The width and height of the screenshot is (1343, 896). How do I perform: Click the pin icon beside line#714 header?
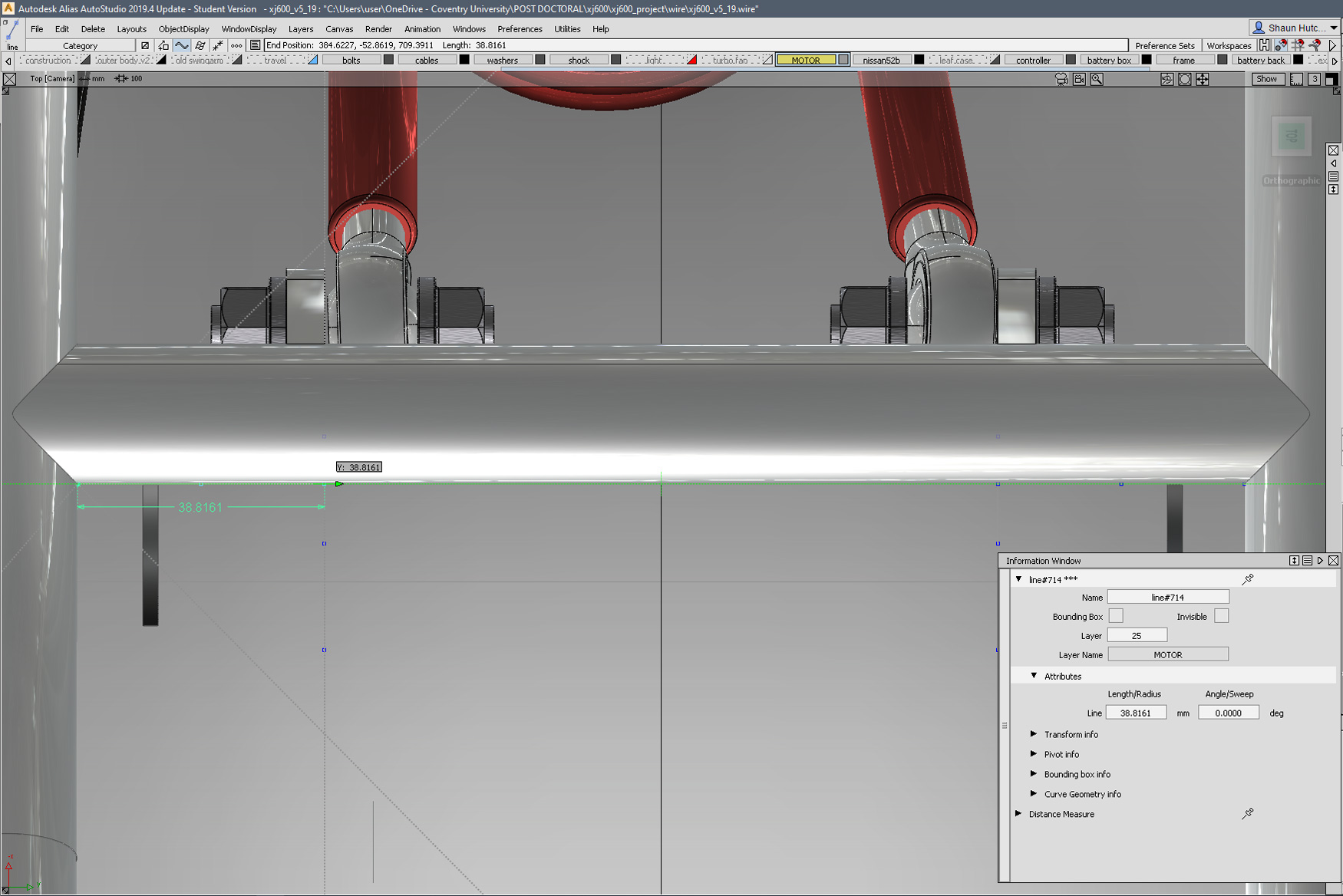pos(1248,579)
